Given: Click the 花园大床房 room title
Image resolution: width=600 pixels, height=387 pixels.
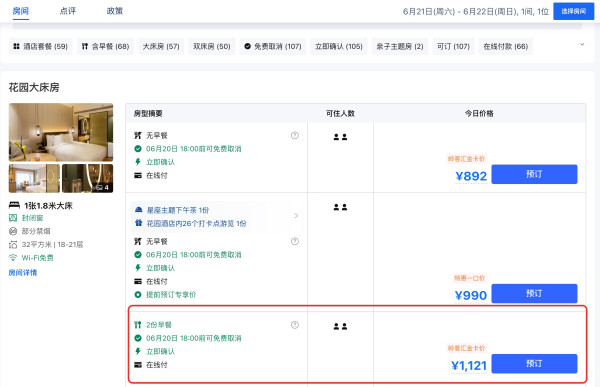Looking at the screenshot, I should click(x=34, y=87).
